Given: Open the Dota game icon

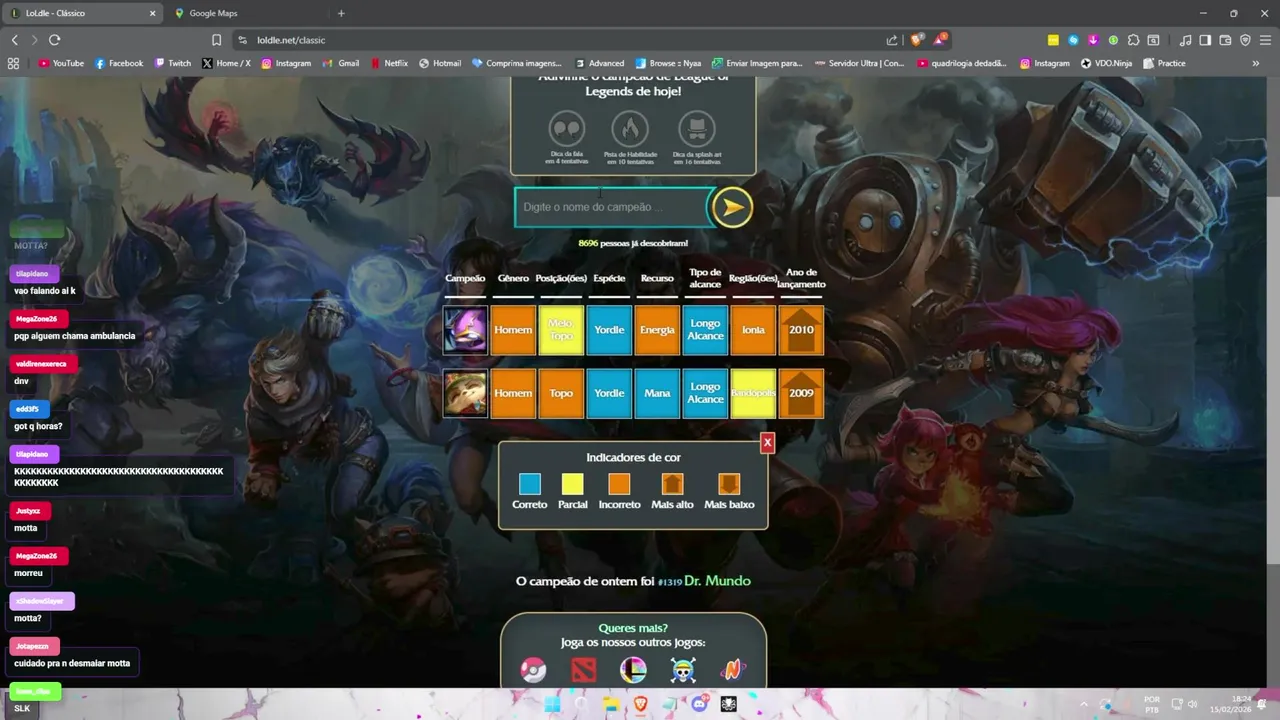Looking at the screenshot, I should 583,669.
